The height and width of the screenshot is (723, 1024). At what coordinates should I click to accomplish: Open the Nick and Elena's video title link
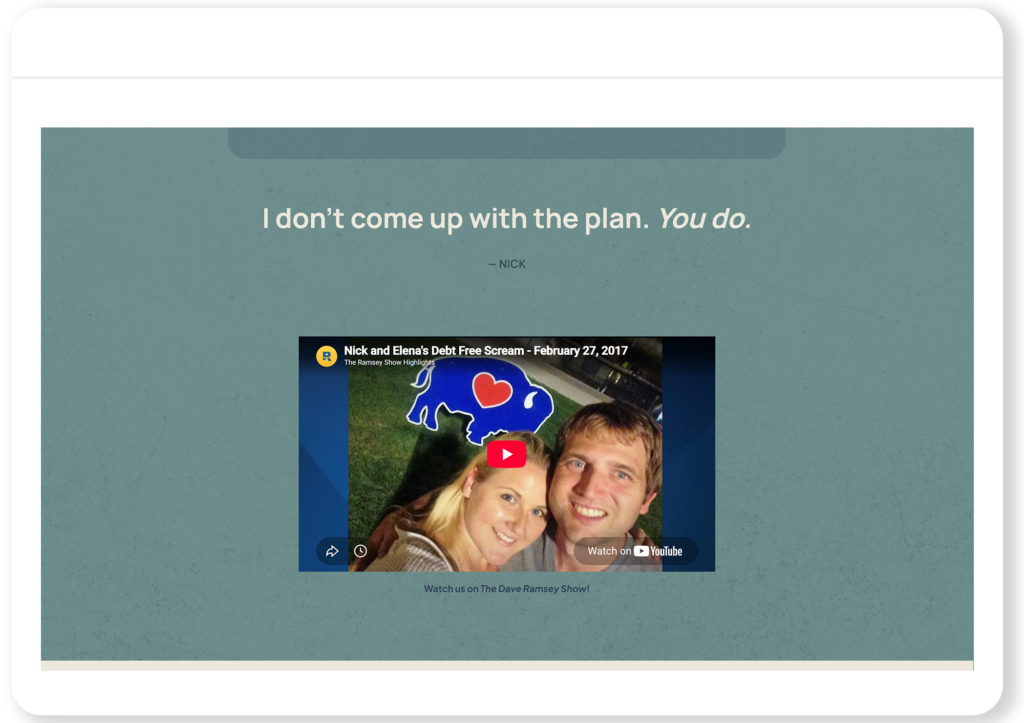(486, 351)
